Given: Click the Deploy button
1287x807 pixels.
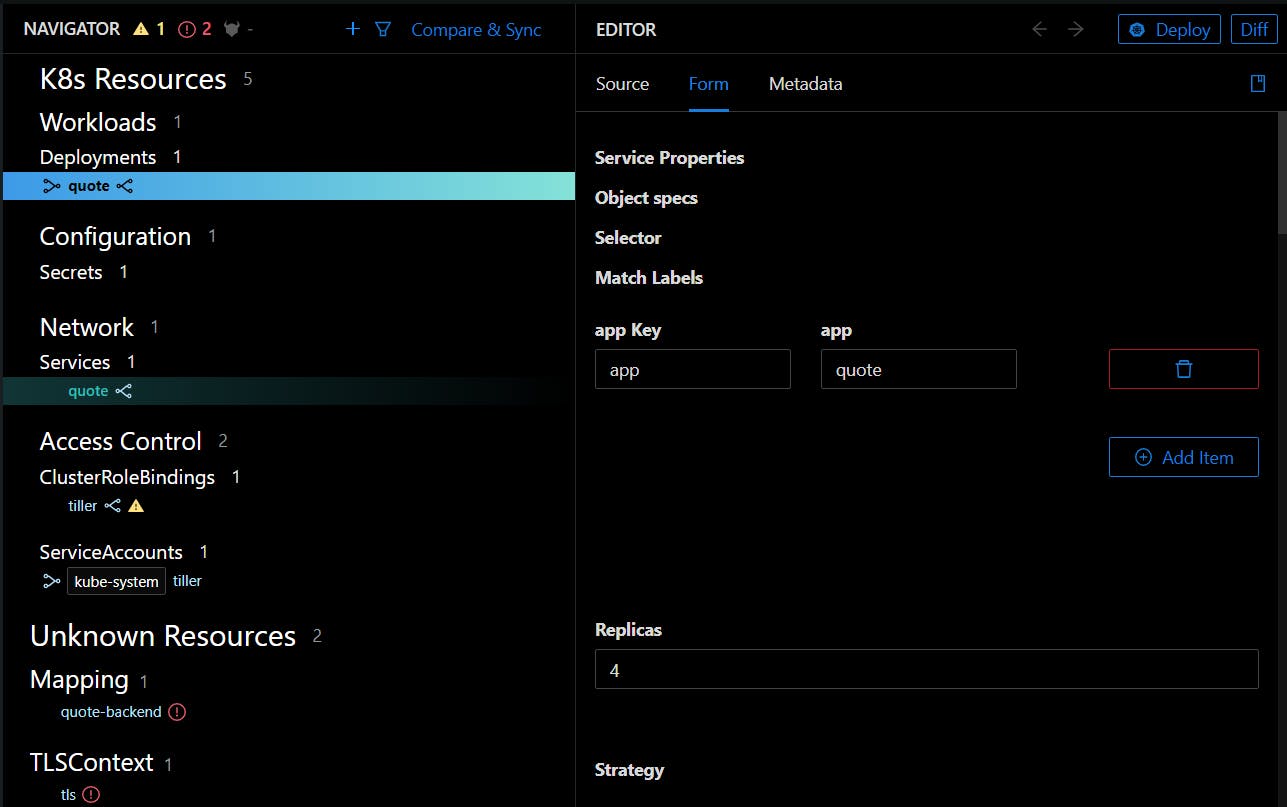Looking at the screenshot, I should (x=1170, y=30).
